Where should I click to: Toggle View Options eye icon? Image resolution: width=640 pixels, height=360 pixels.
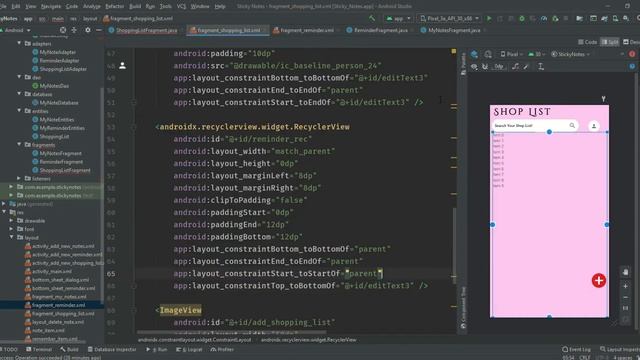click(474, 66)
